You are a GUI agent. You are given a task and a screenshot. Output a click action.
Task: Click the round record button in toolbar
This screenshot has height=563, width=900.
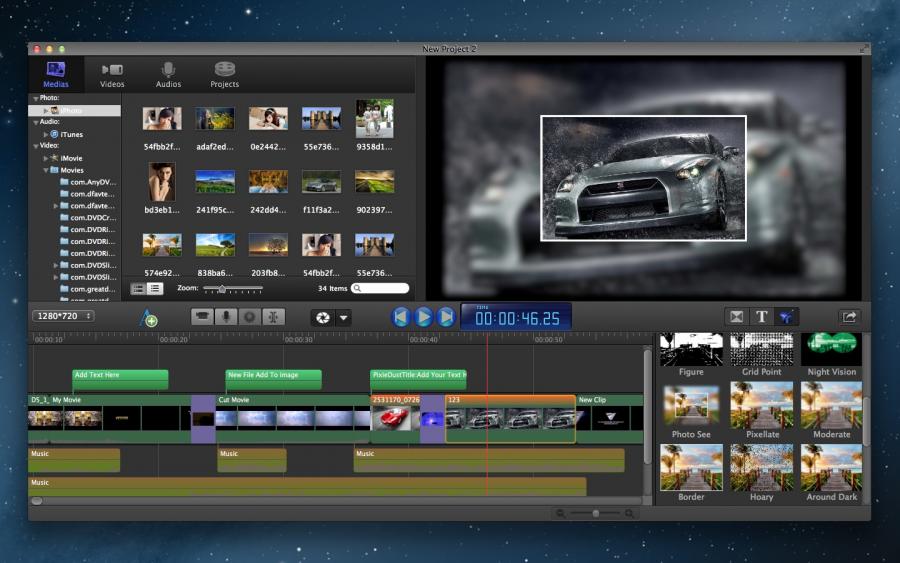(250, 317)
